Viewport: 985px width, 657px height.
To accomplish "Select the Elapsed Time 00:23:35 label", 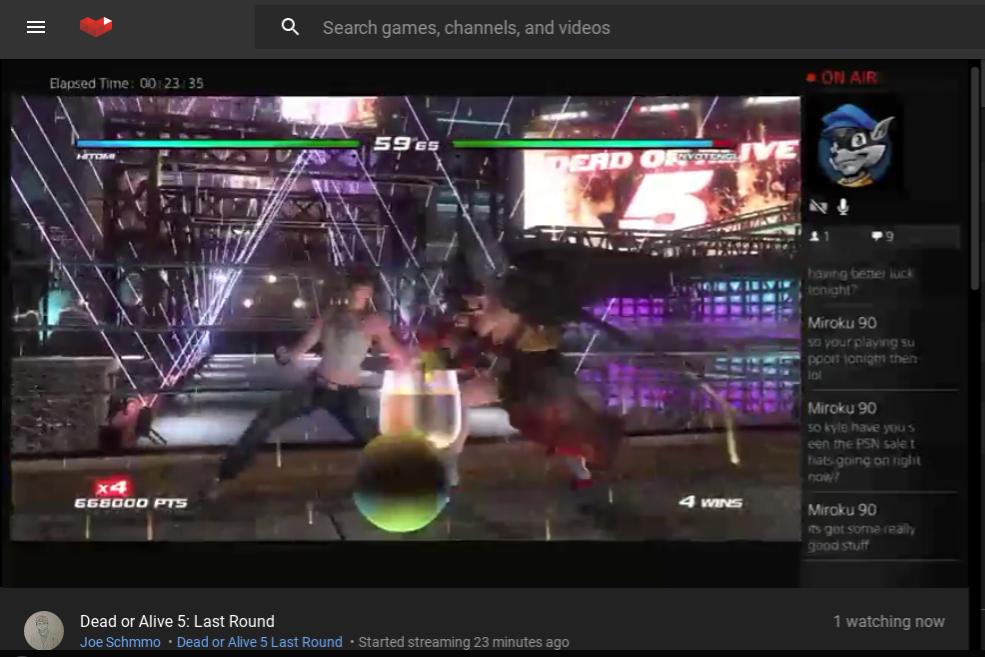I will (126, 83).
